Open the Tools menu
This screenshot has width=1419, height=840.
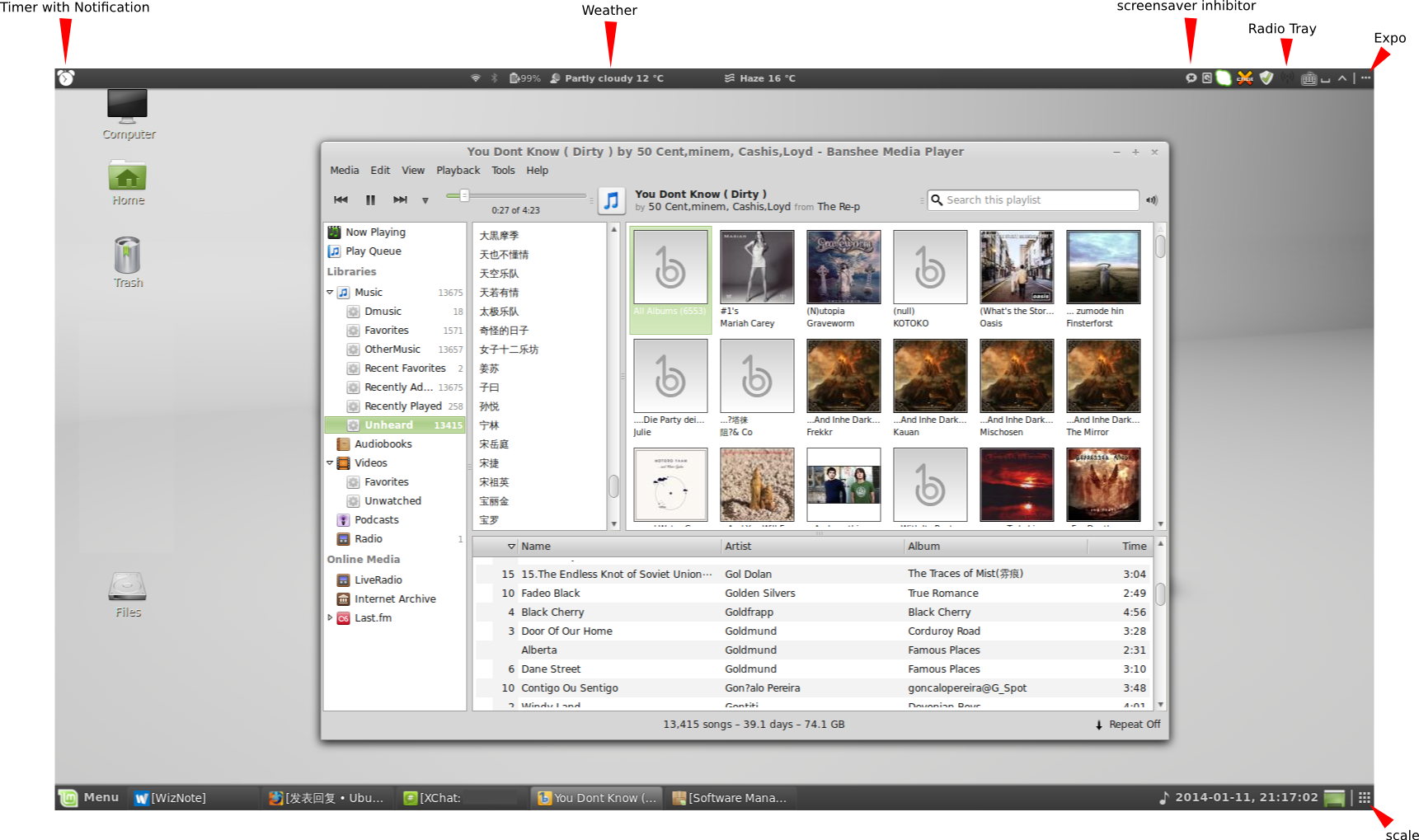[x=503, y=171]
